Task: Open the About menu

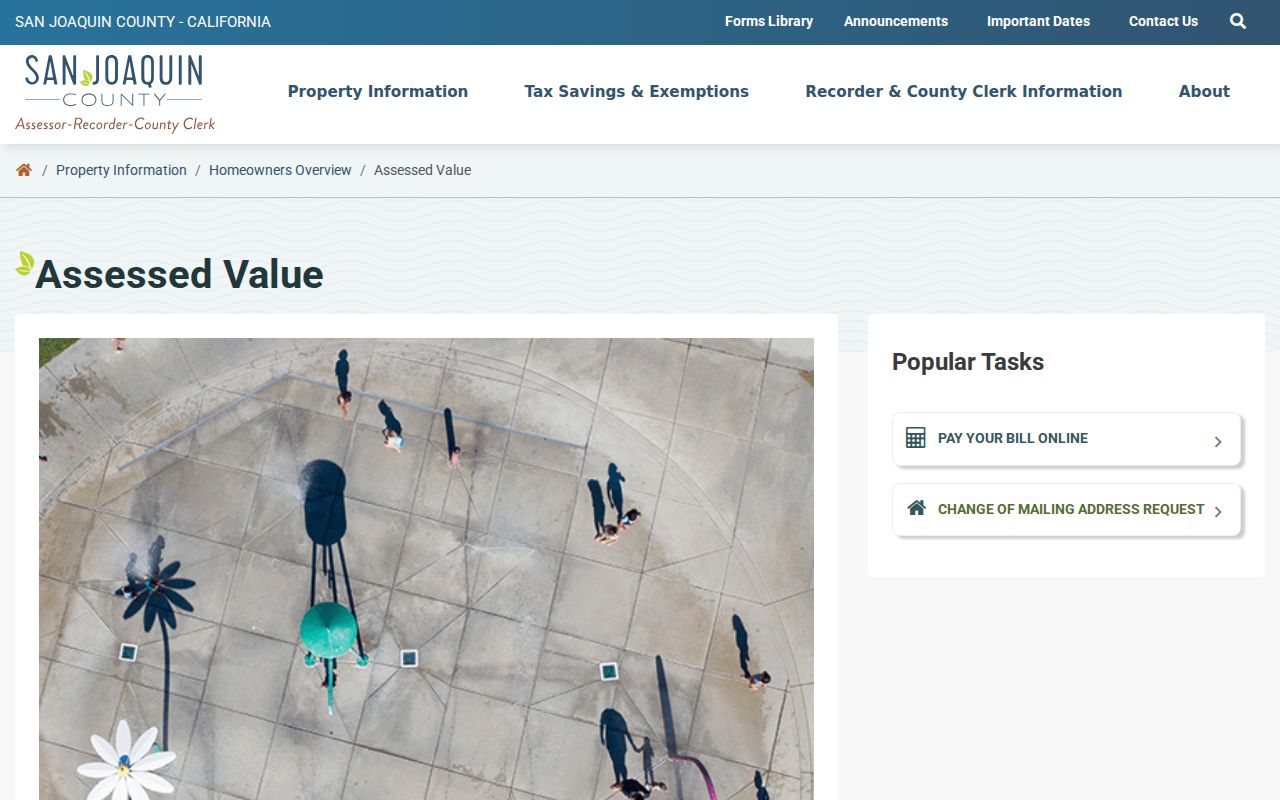Action: tap(1204, 91)
